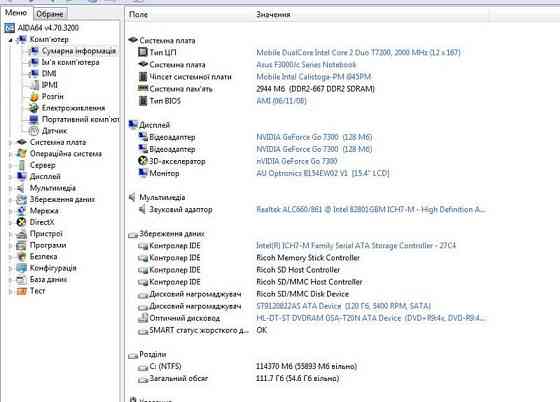Open Сумарна інформація icon in tree
560x402 pixels.
(x=35, y=51)
